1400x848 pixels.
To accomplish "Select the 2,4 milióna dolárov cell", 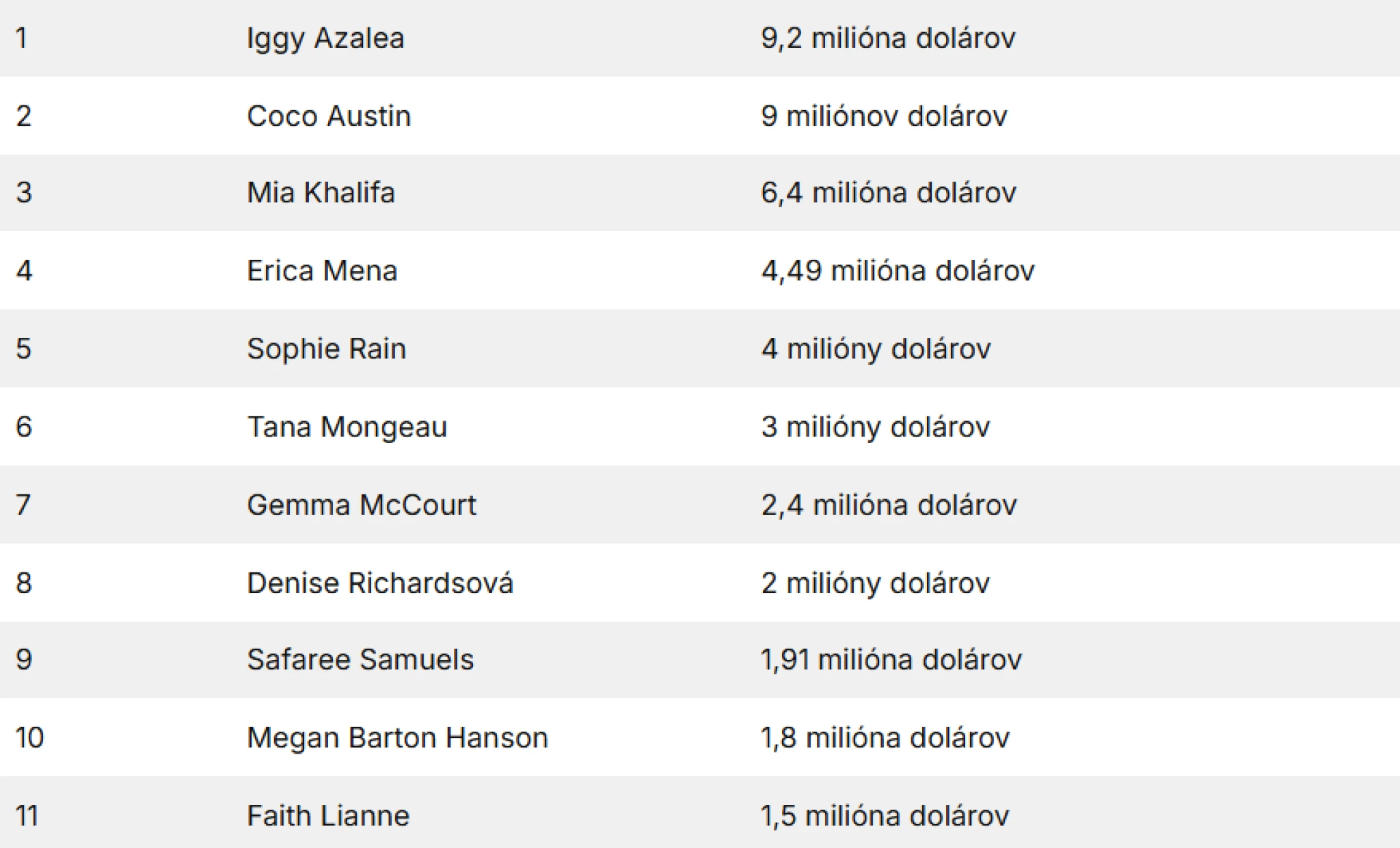I will [x=889, y=505].
